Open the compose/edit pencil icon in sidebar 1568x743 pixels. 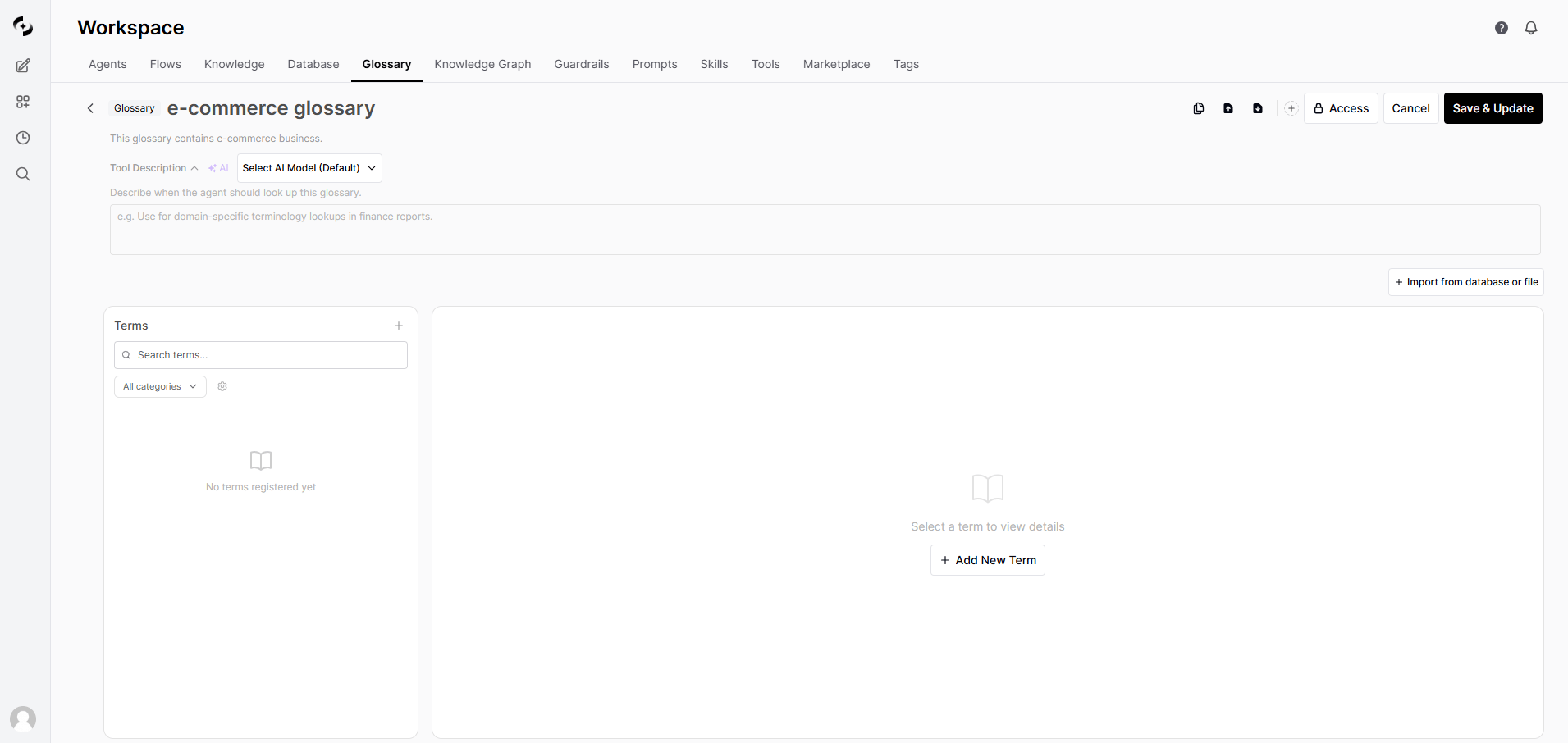(23, 66)
